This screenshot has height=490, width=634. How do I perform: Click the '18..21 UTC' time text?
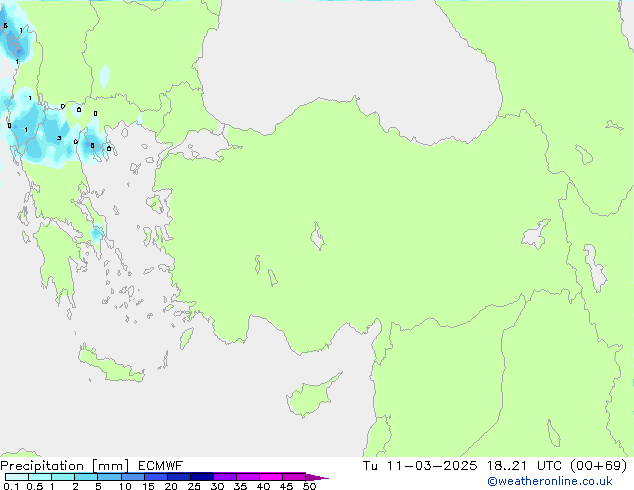coord(524,466)
